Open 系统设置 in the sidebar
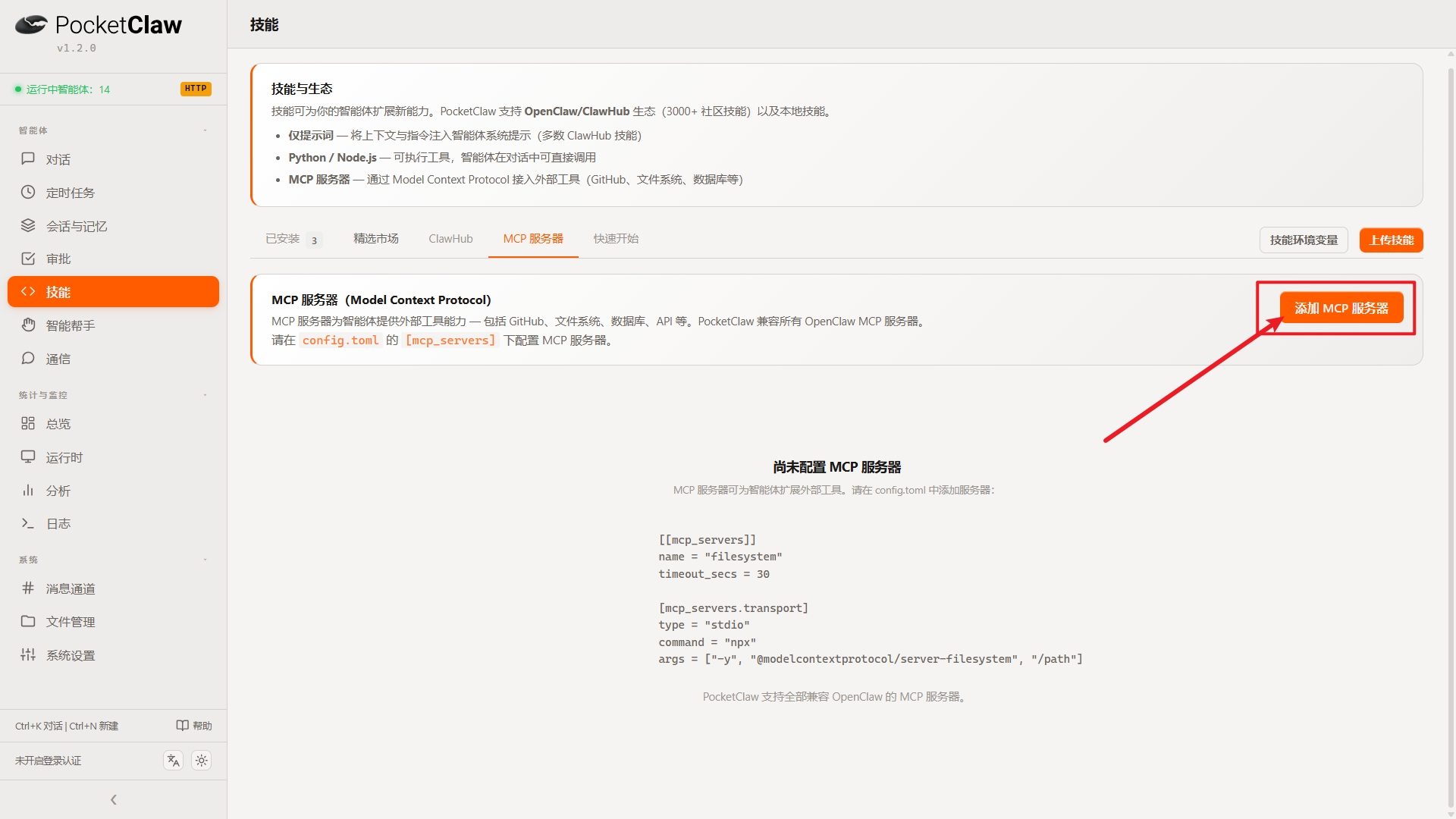1456x819 pixels. coord(113,655)
